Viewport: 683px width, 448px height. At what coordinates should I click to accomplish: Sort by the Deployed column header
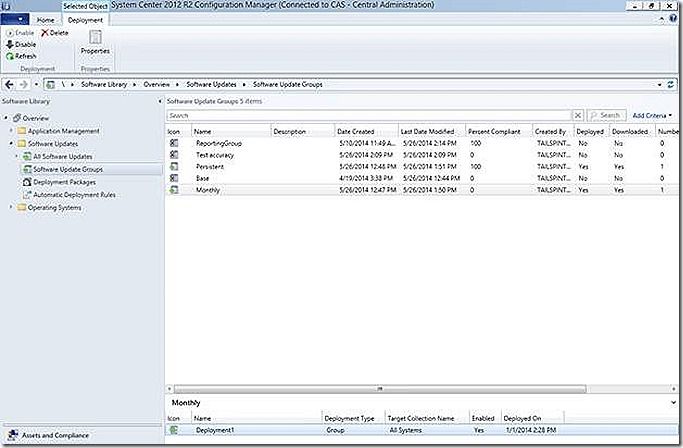[591, 131]
